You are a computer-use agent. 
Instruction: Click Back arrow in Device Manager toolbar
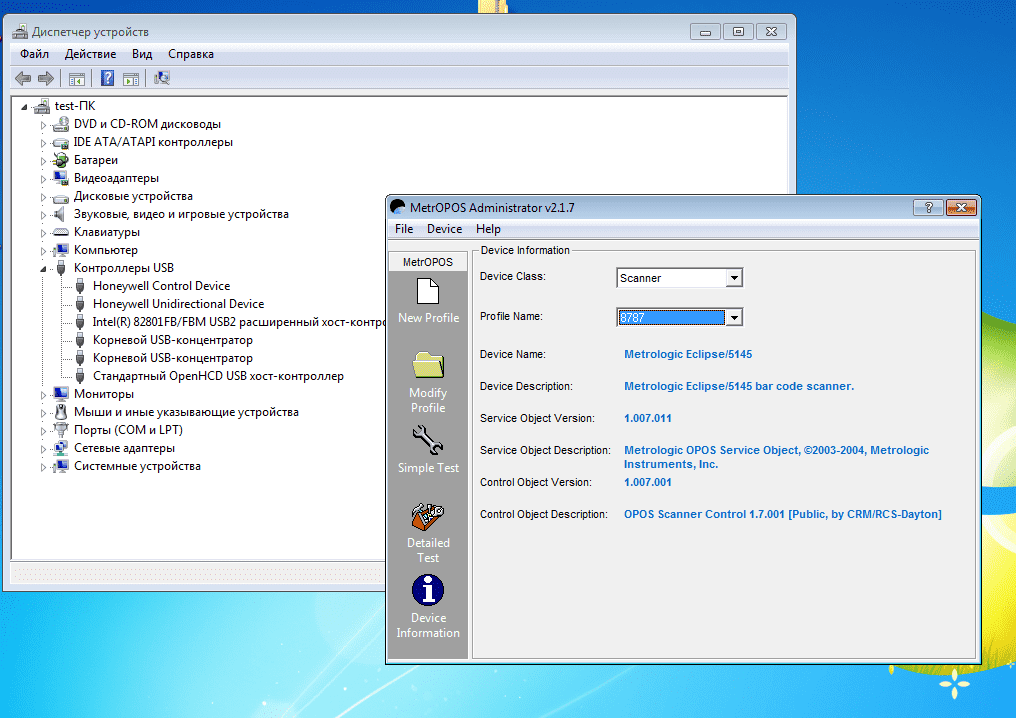coord(23,78)
